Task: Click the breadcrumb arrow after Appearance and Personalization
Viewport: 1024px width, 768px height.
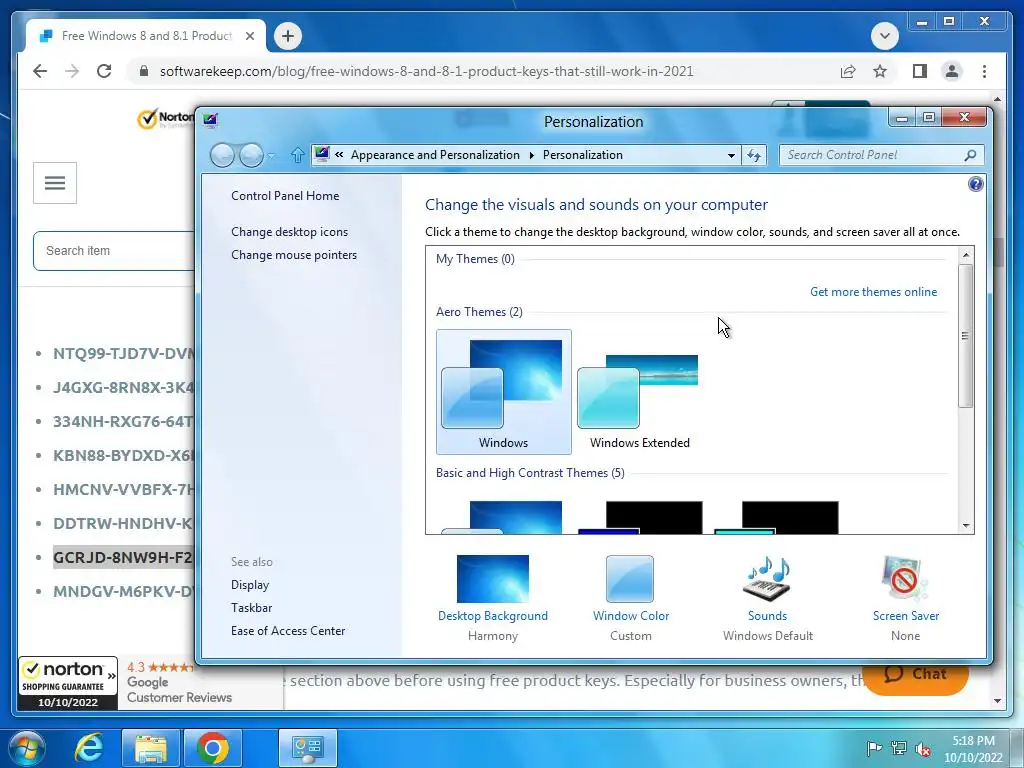Action: point(531,155)
